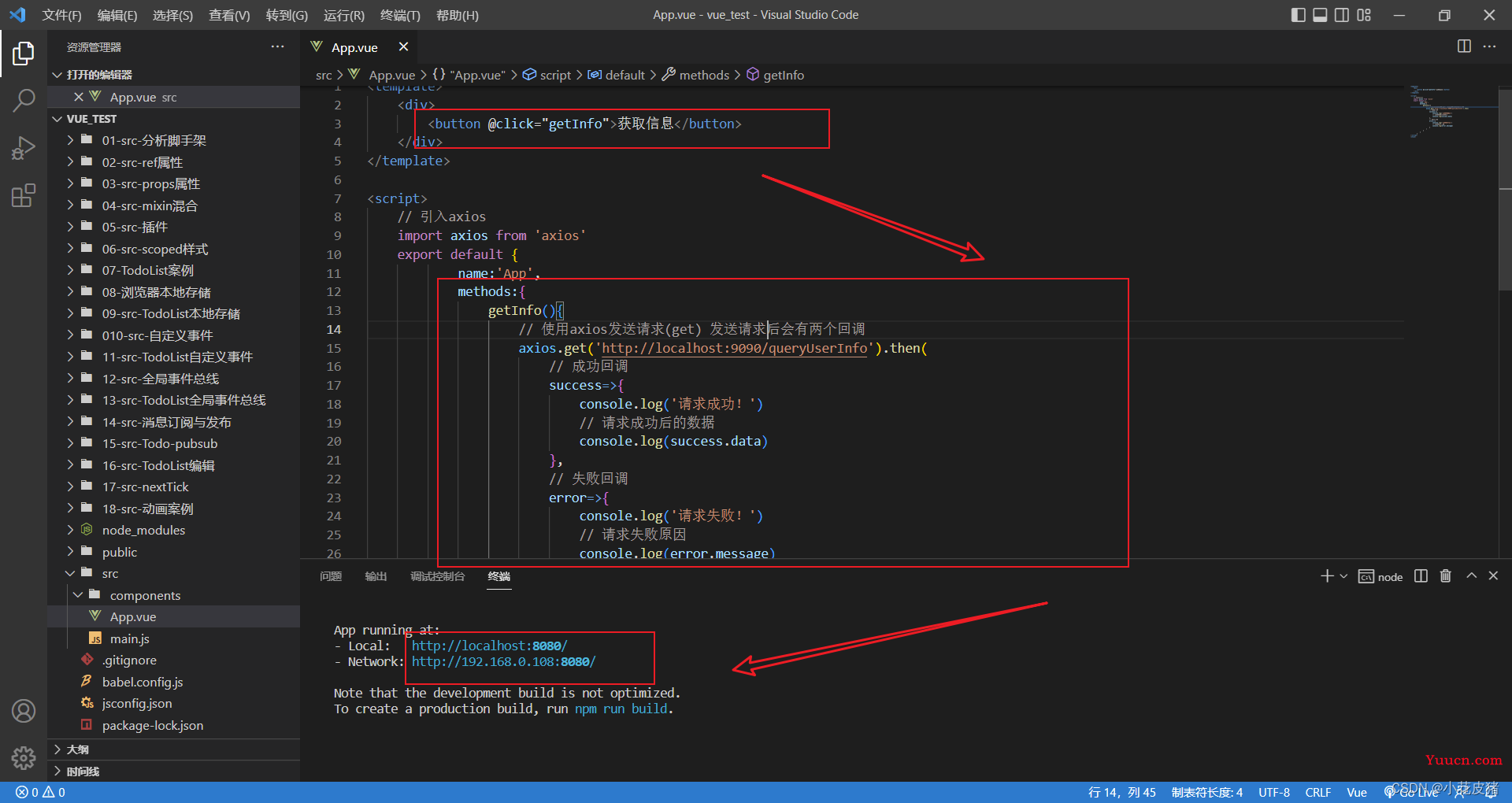Image resolution: width=1512 pixels, height=803 pixels.
Task: Open the terminal launch profile dropdown arrow
Action: (1343, 576)
